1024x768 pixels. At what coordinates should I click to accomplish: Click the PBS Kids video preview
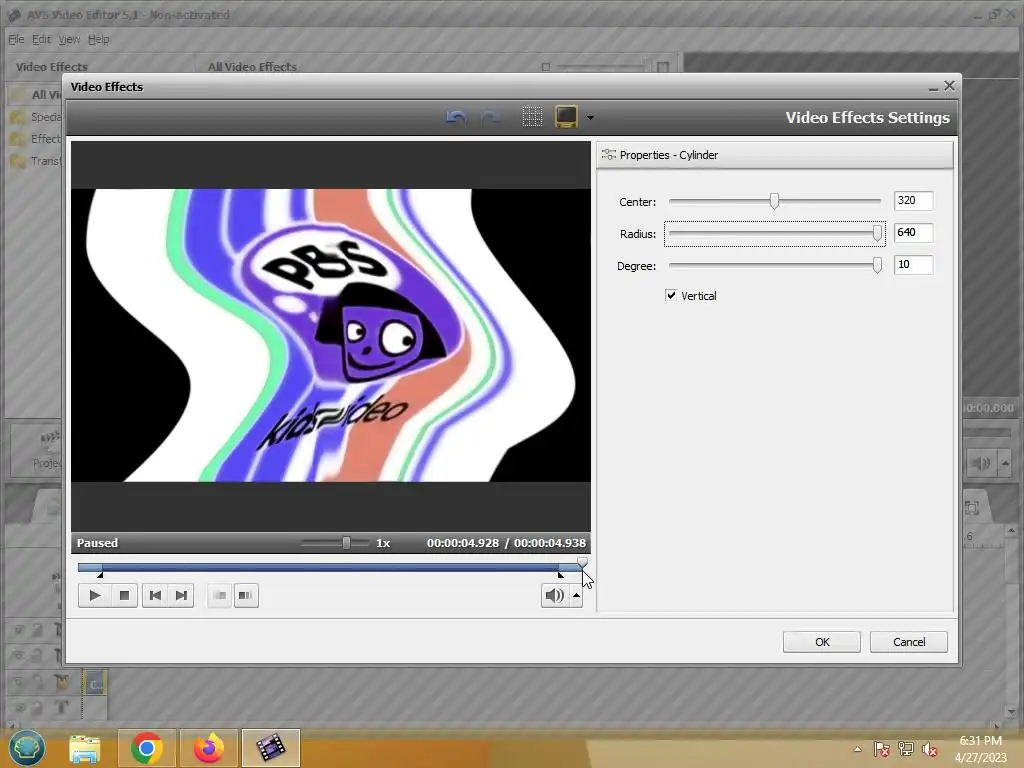pos(330,336)
